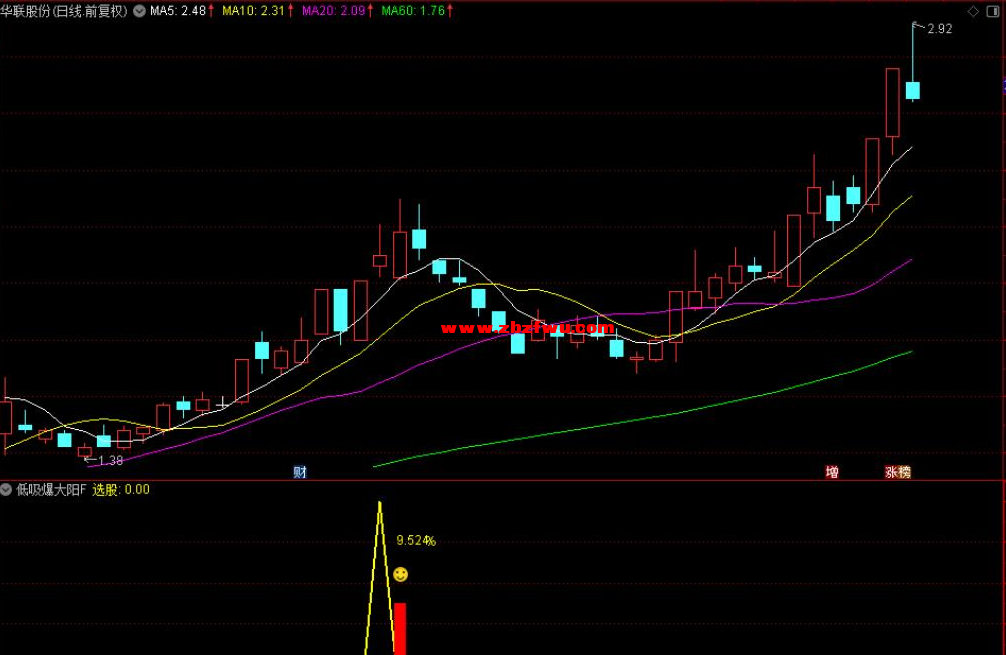Screen dimensions: 1006x655
Task: Click the MA20: 2.09 indicator label
Action: tap(333, 11)
